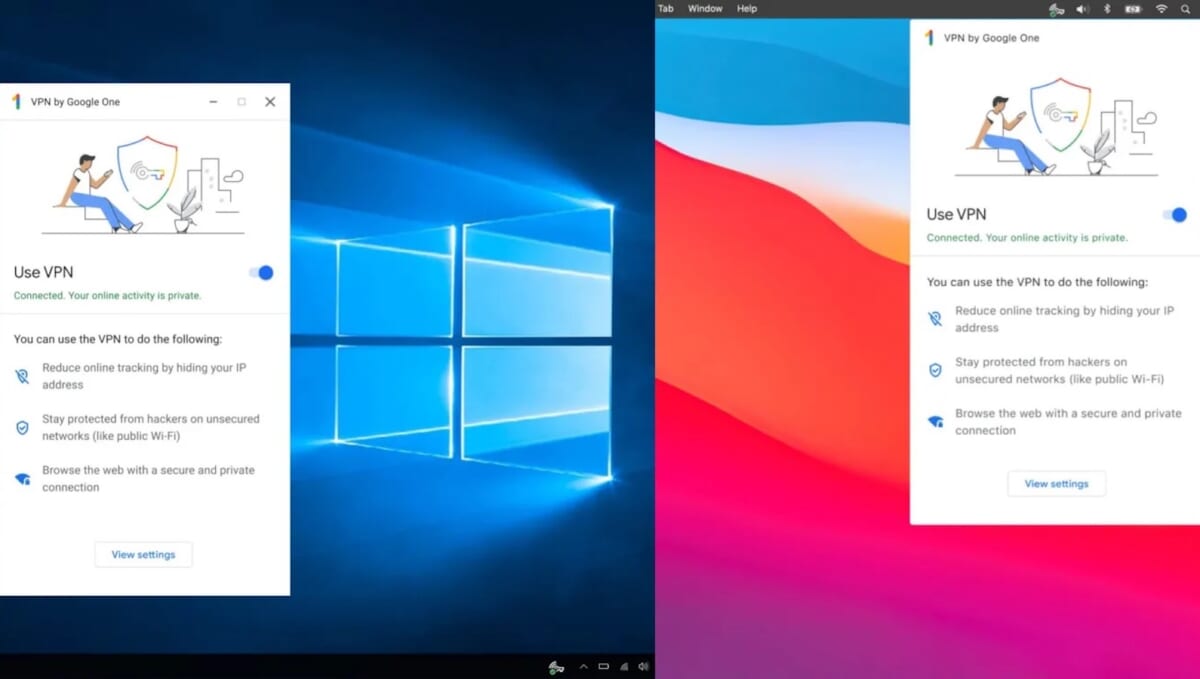The width and height of the screenshot is (1200, 679).
Task: Click 'Use VPN' label in Mac popup
Action: [x=957, y=214]
